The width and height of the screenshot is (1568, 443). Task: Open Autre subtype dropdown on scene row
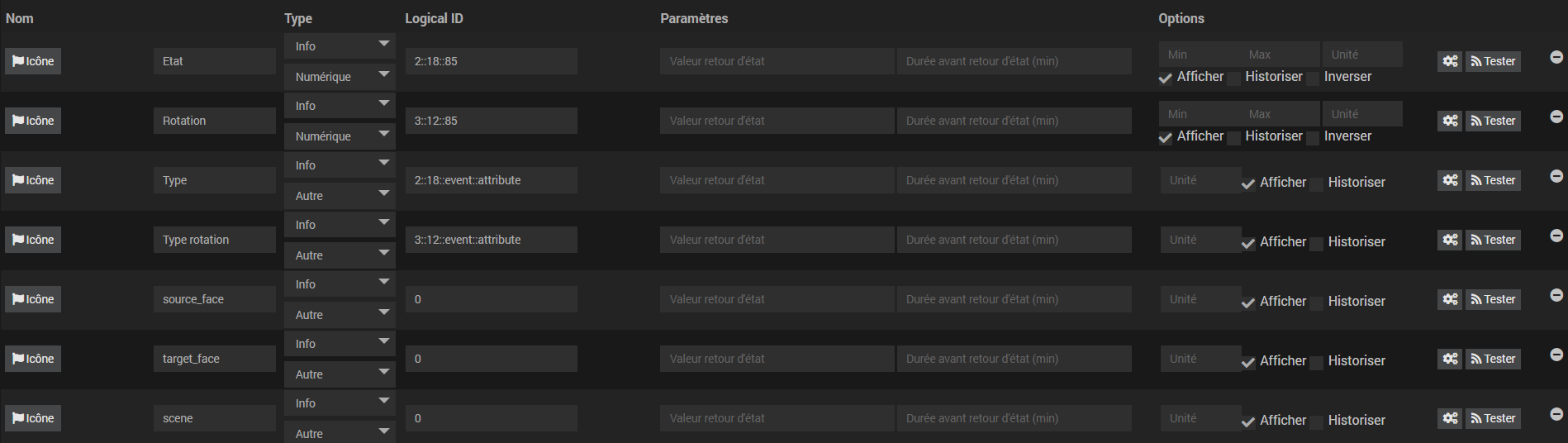click(x=340, y=432)
